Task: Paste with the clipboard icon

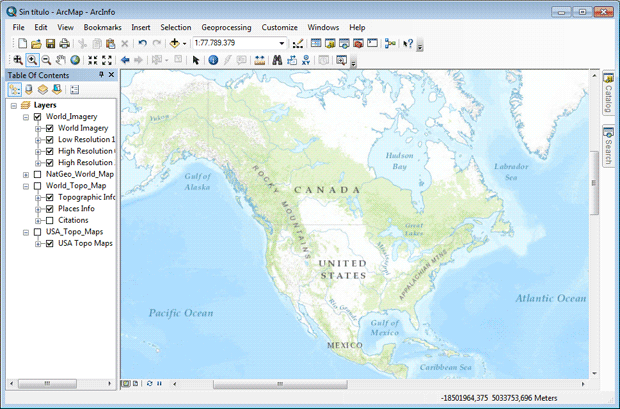Action: click(x=111, y=44)
